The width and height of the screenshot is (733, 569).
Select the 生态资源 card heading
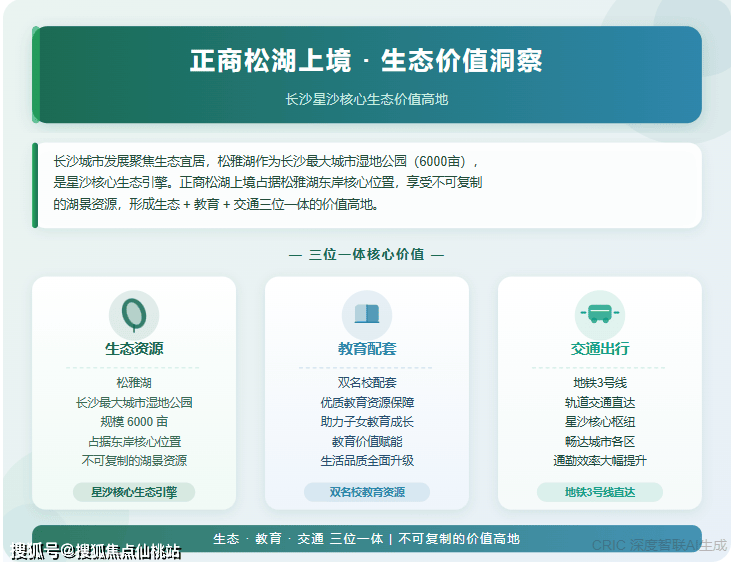pos(134,349)
